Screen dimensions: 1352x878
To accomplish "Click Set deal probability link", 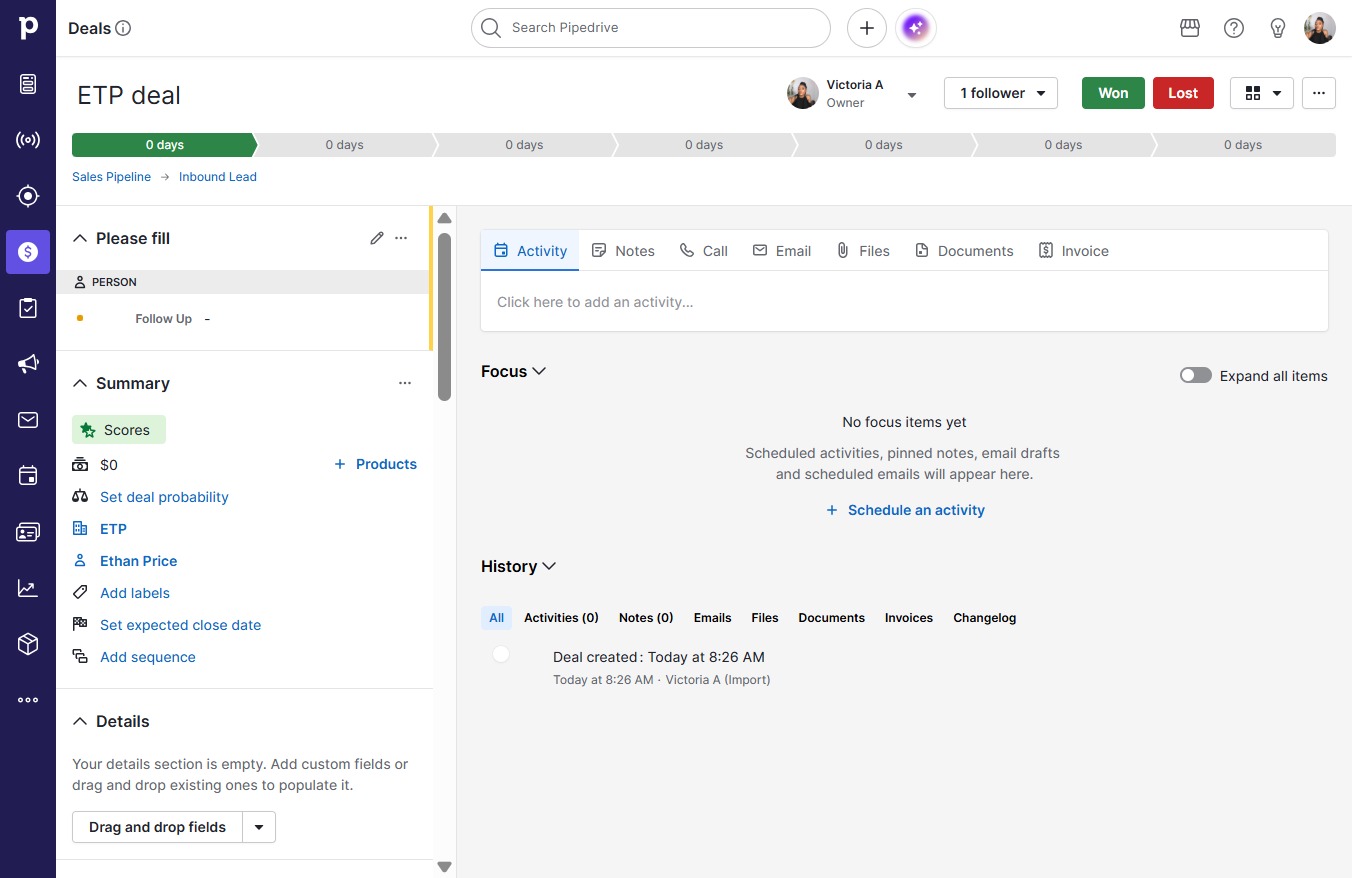I will [164, 497].
